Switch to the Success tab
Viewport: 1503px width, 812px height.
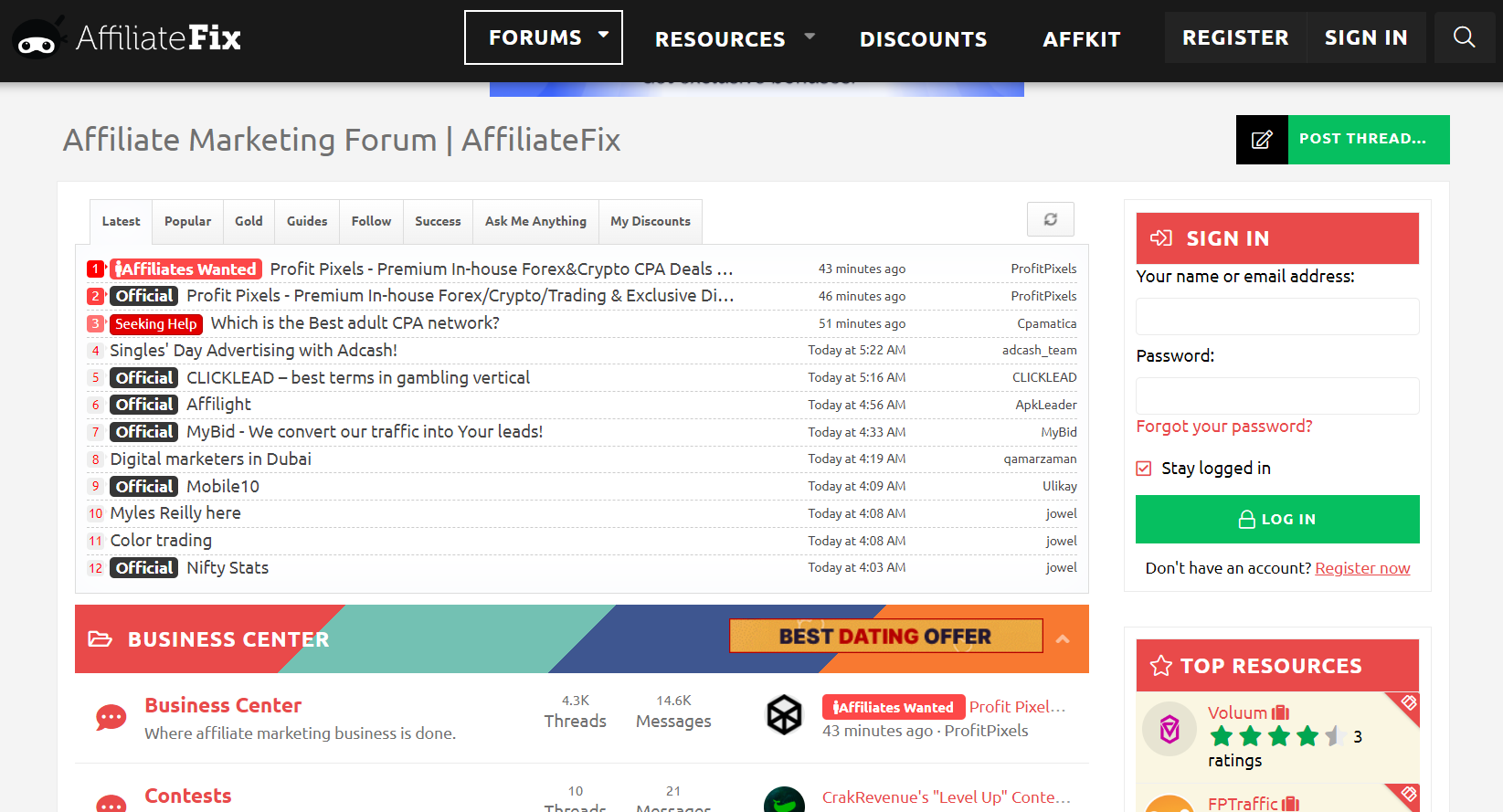438,221
